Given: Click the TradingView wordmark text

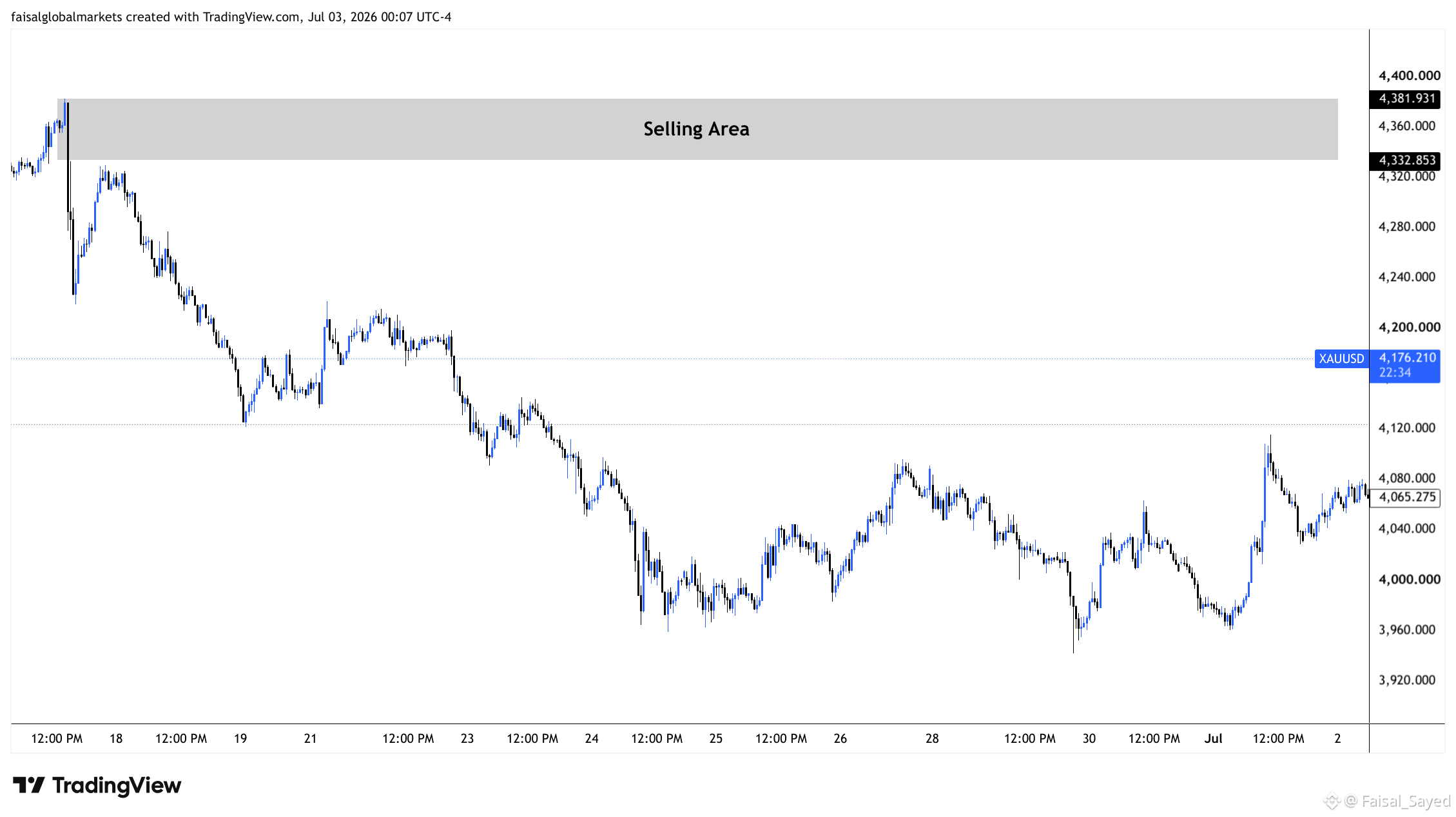Looking at the screenshot, I should [x=117, y=785].
